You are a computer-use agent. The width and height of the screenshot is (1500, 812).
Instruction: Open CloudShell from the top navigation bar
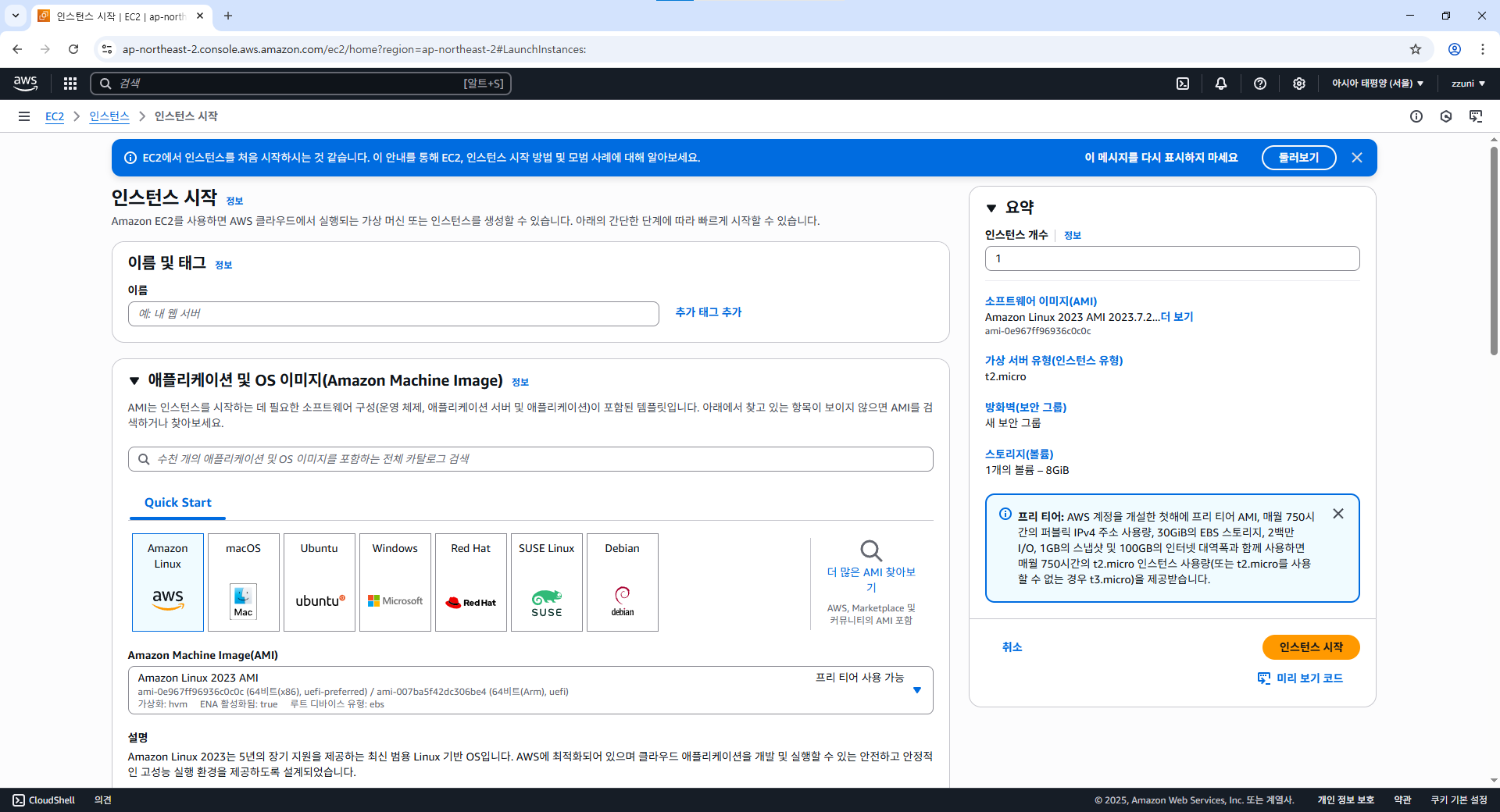coord(1183,84)
